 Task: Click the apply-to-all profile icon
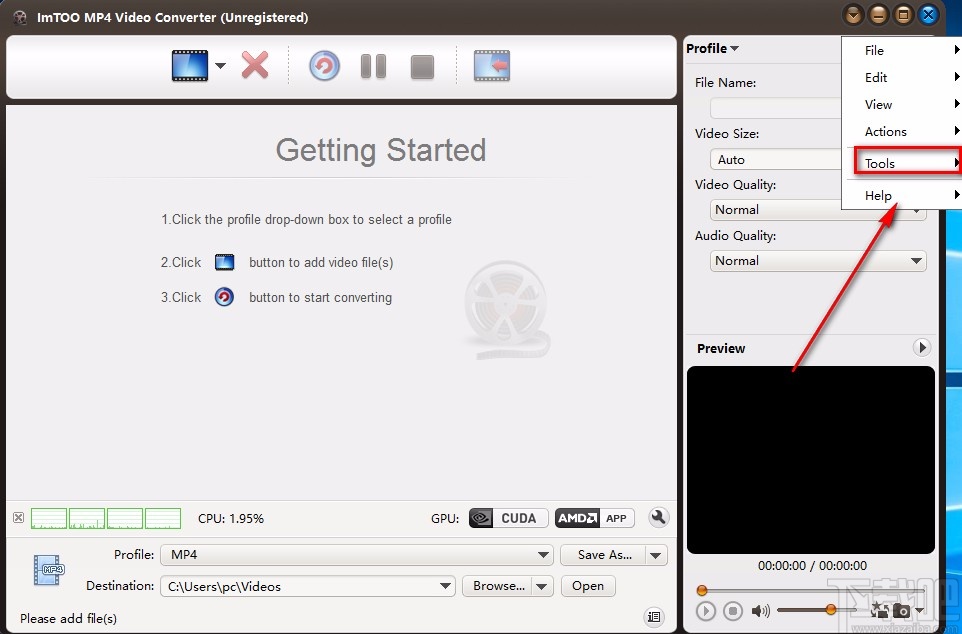(x=881, y=611)
